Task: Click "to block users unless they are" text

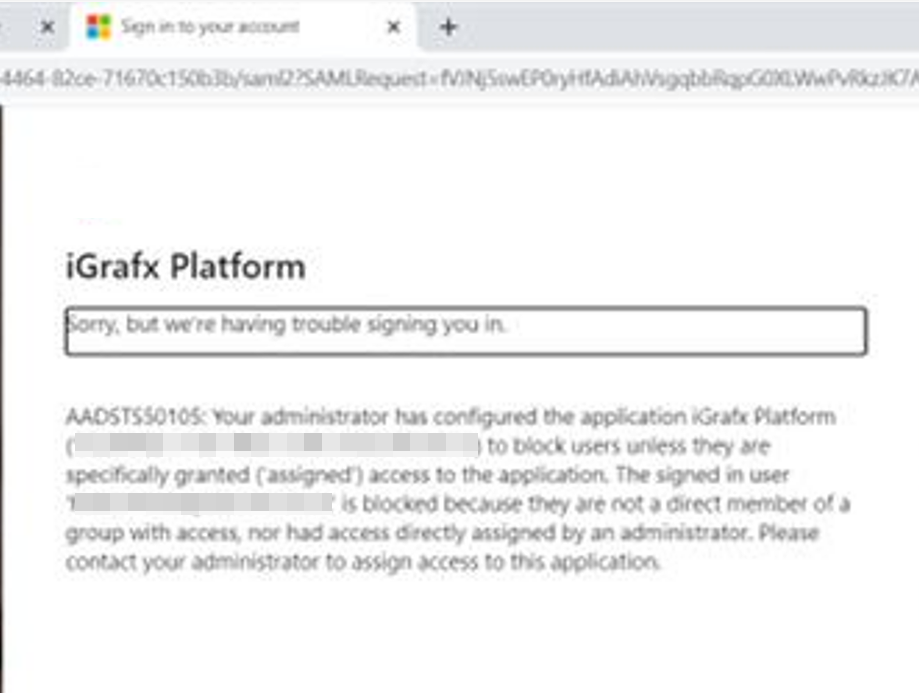Action: [628, 445]
